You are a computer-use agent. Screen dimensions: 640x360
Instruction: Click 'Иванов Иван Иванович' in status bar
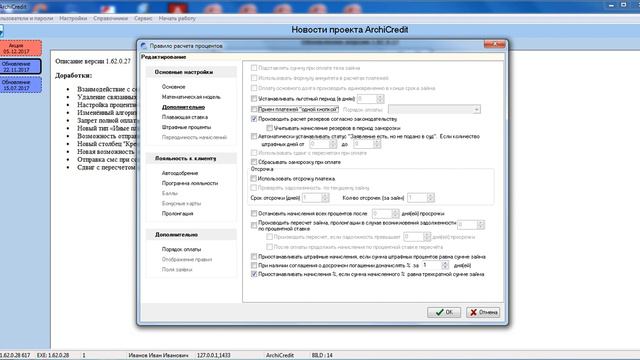tap(158, 356)
